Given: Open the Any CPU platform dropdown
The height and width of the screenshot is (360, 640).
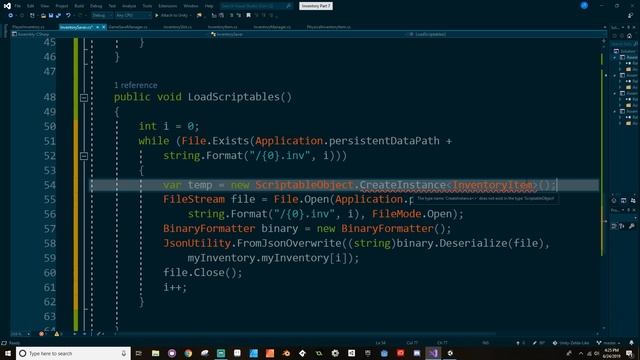Looking at the screenshot, I should [133, 16].
